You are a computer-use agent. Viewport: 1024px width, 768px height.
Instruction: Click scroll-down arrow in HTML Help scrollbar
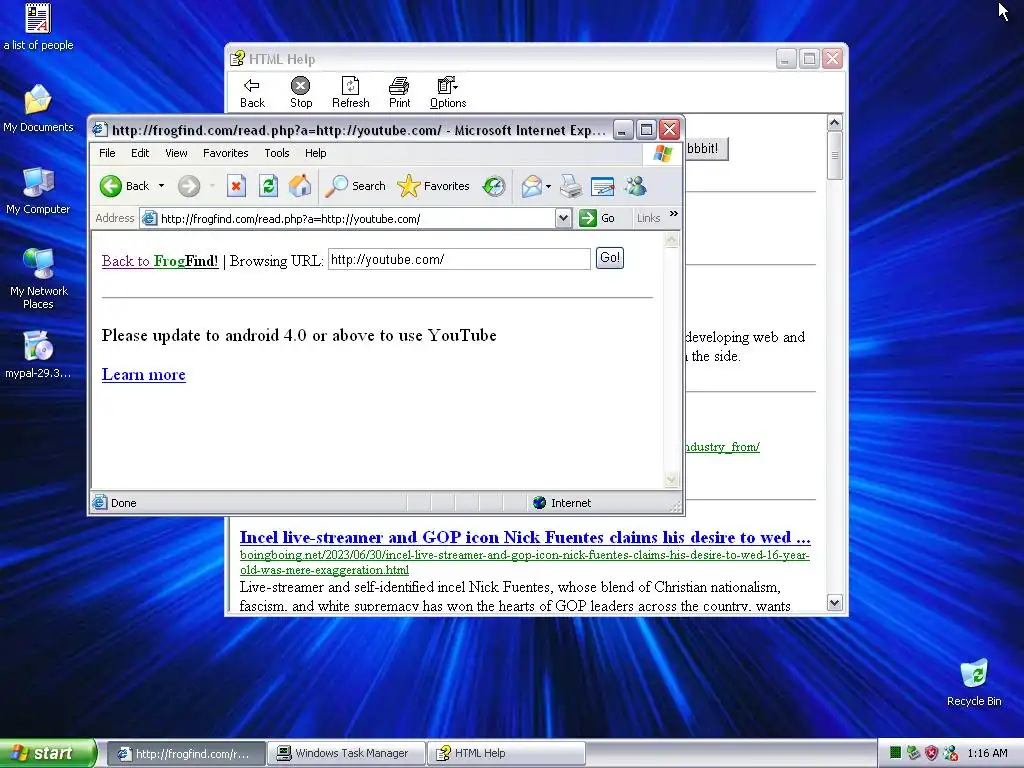click(x=835, y=603)
